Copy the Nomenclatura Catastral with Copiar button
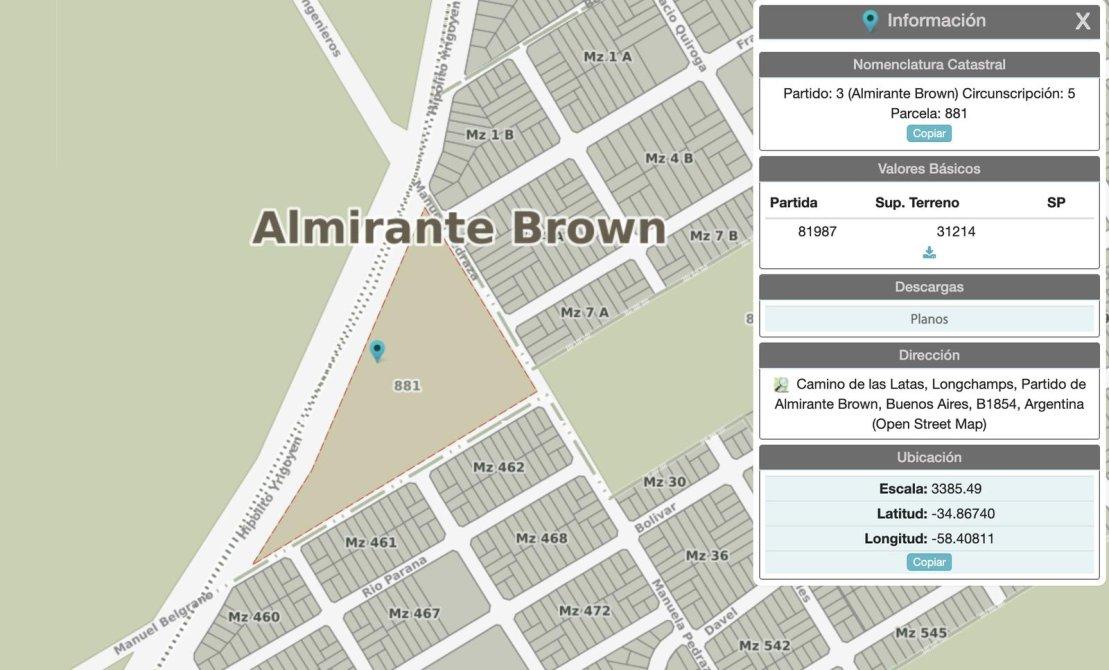This screenshot has width=1109, height=670. [929, 134]
